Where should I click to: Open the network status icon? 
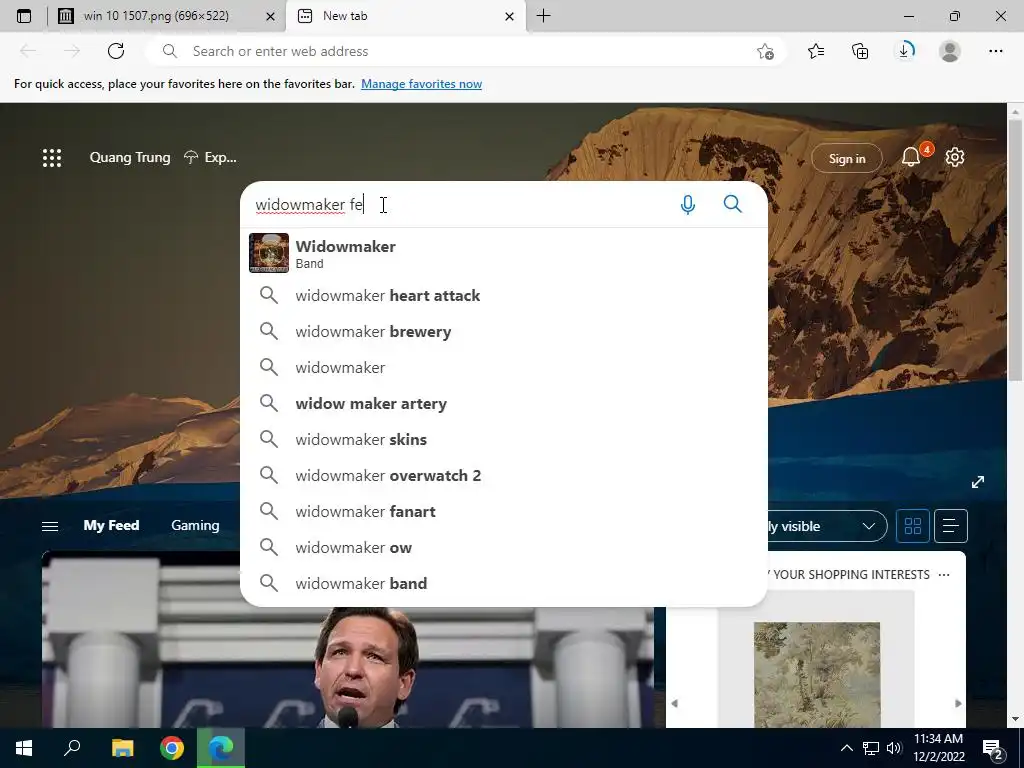(871, 748)
